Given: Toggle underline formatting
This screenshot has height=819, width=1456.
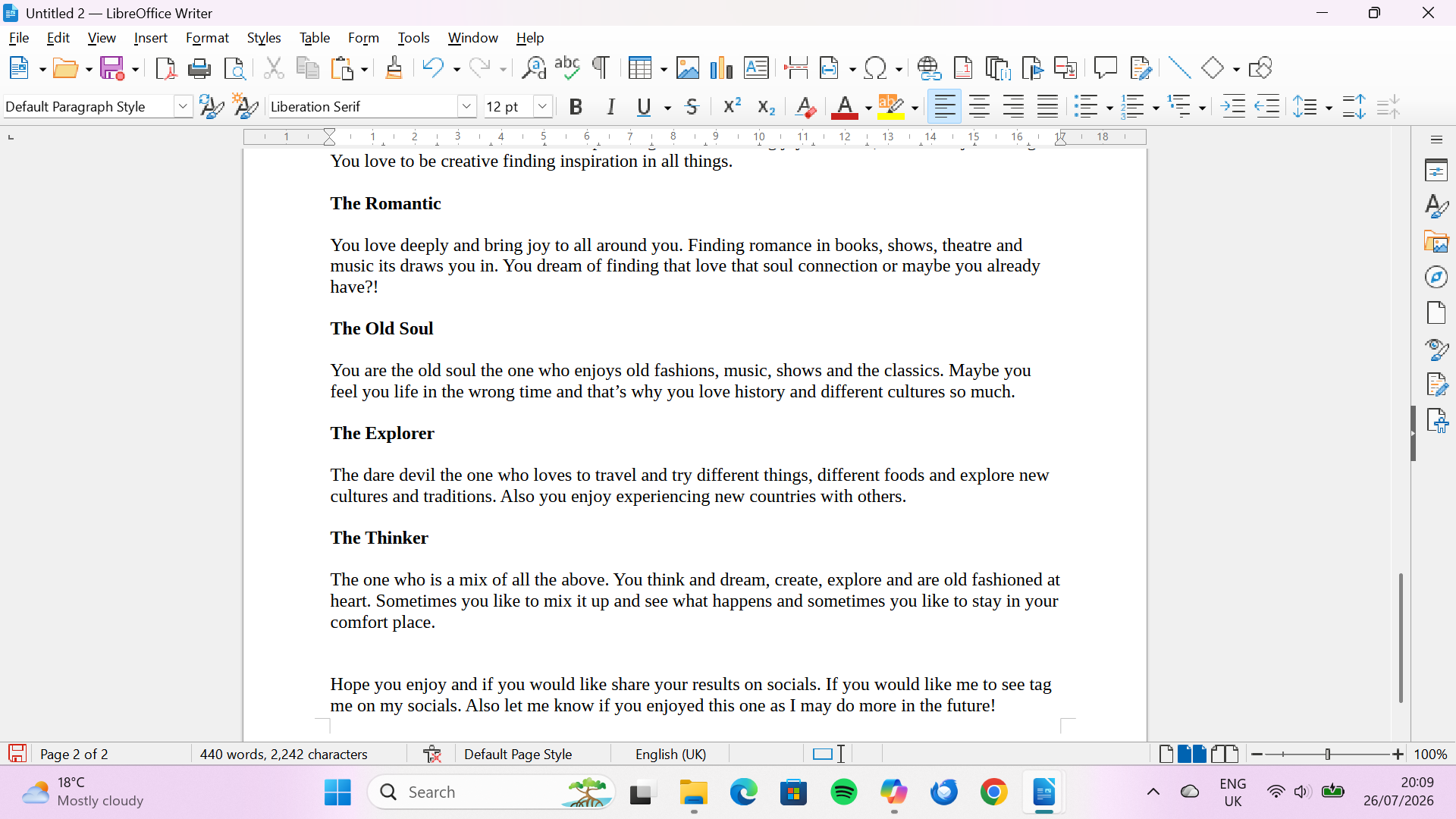Looking at the screenshot, I should point(644,107).
